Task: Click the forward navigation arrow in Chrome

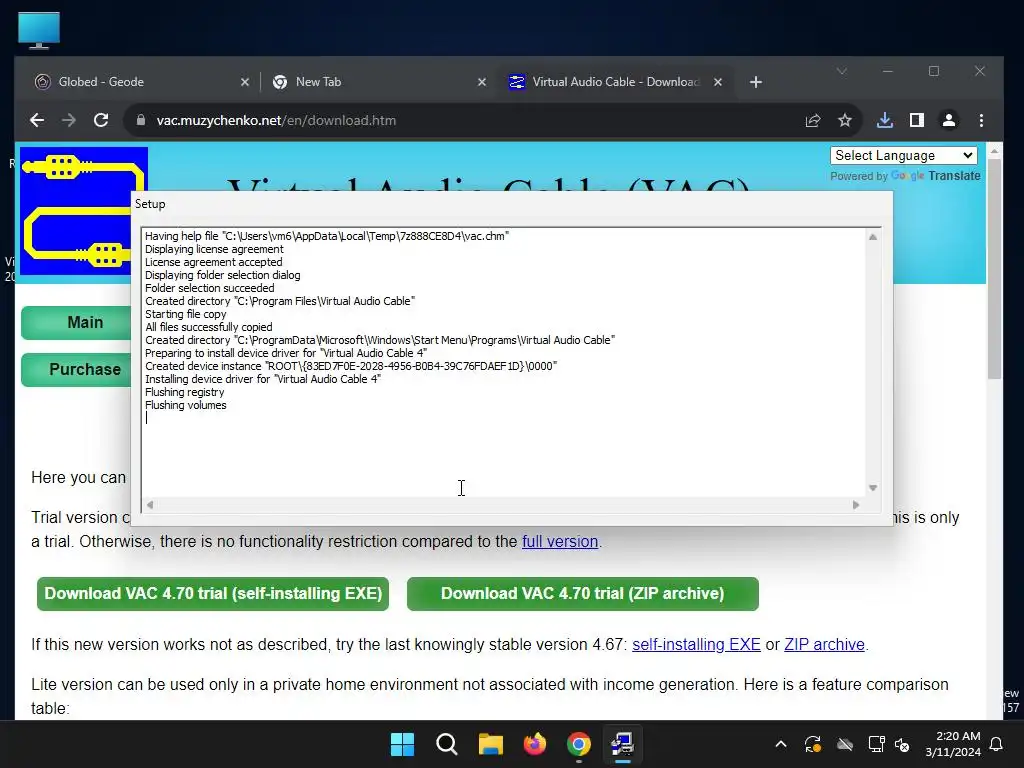Action: point(69,120)
